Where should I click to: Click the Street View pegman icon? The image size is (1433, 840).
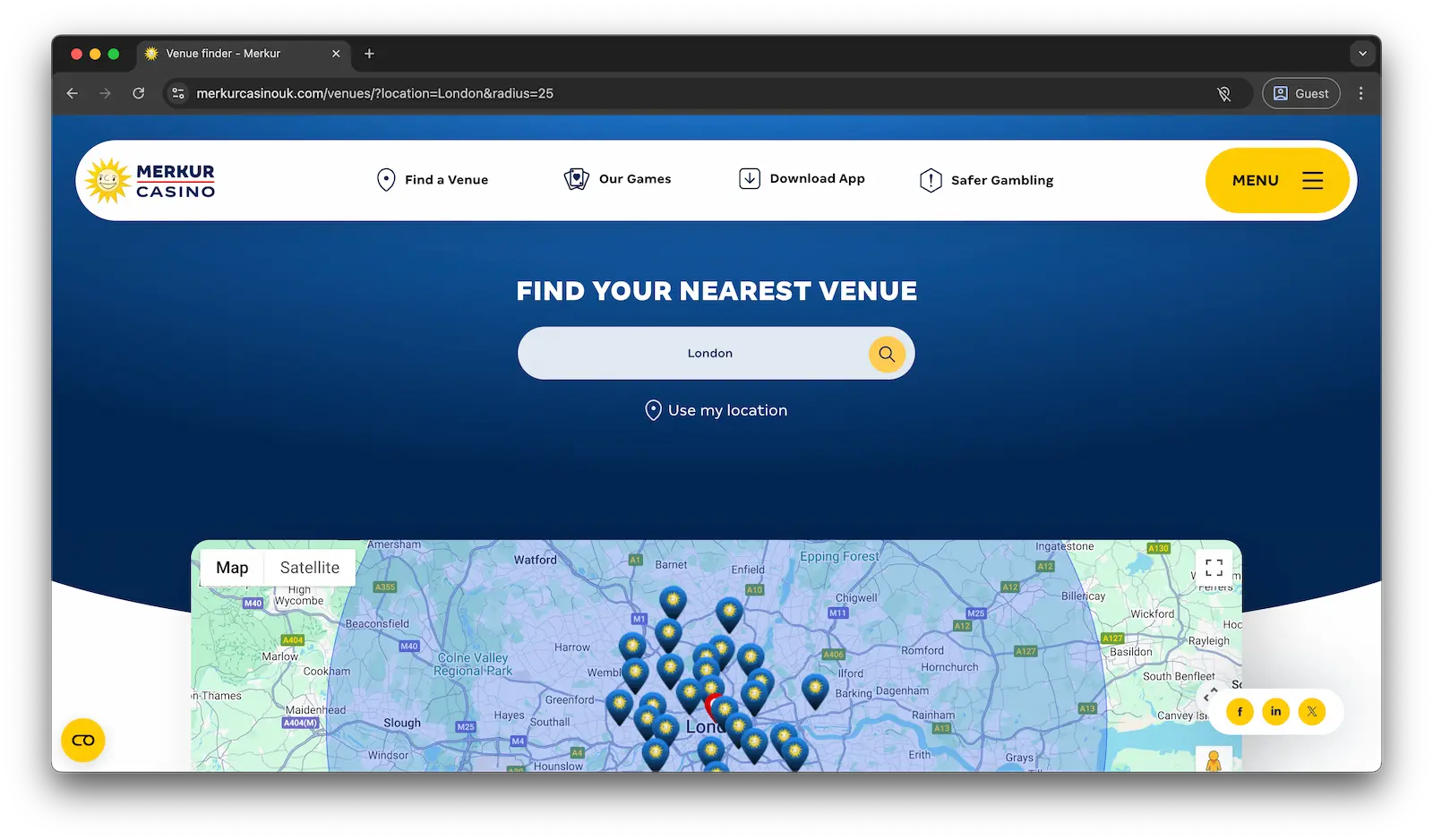click(1214, 760)
